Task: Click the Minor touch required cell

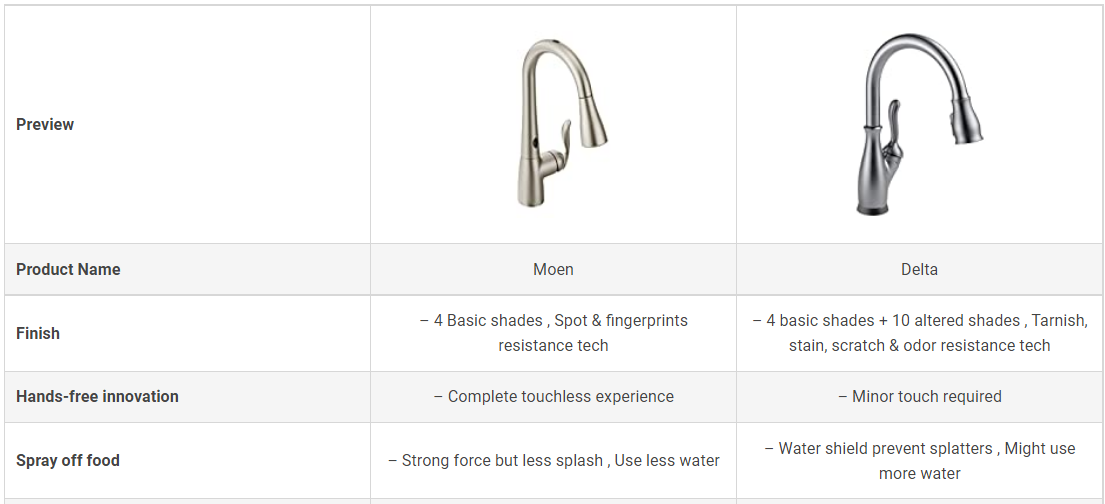Action: [x=919, y=397]
